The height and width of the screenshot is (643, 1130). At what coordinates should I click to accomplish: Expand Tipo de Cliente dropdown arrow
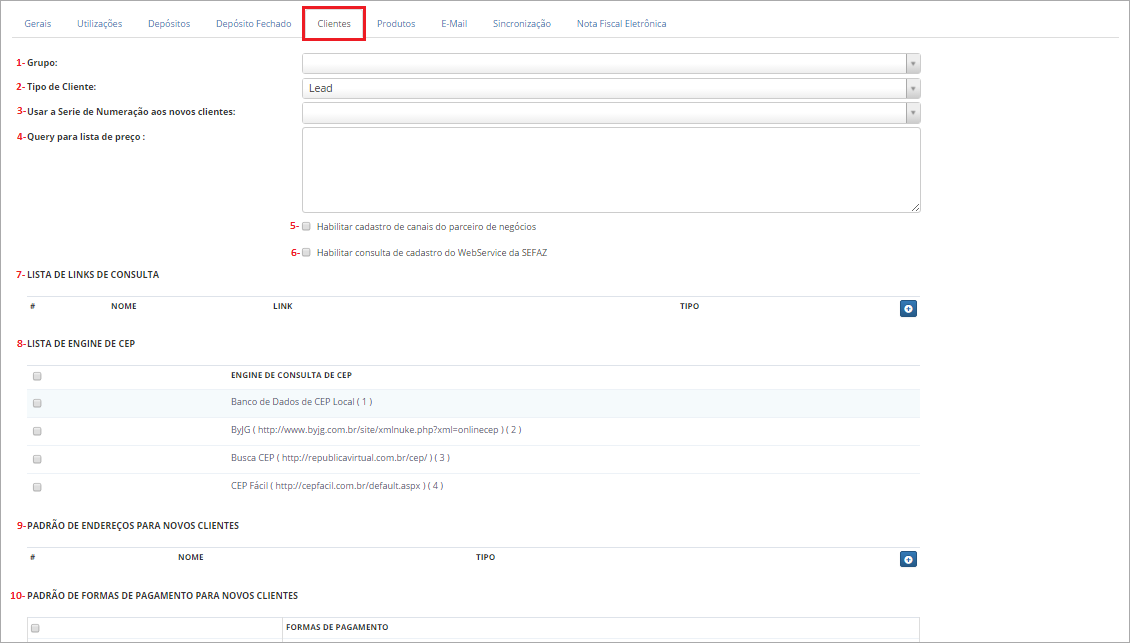913,88
